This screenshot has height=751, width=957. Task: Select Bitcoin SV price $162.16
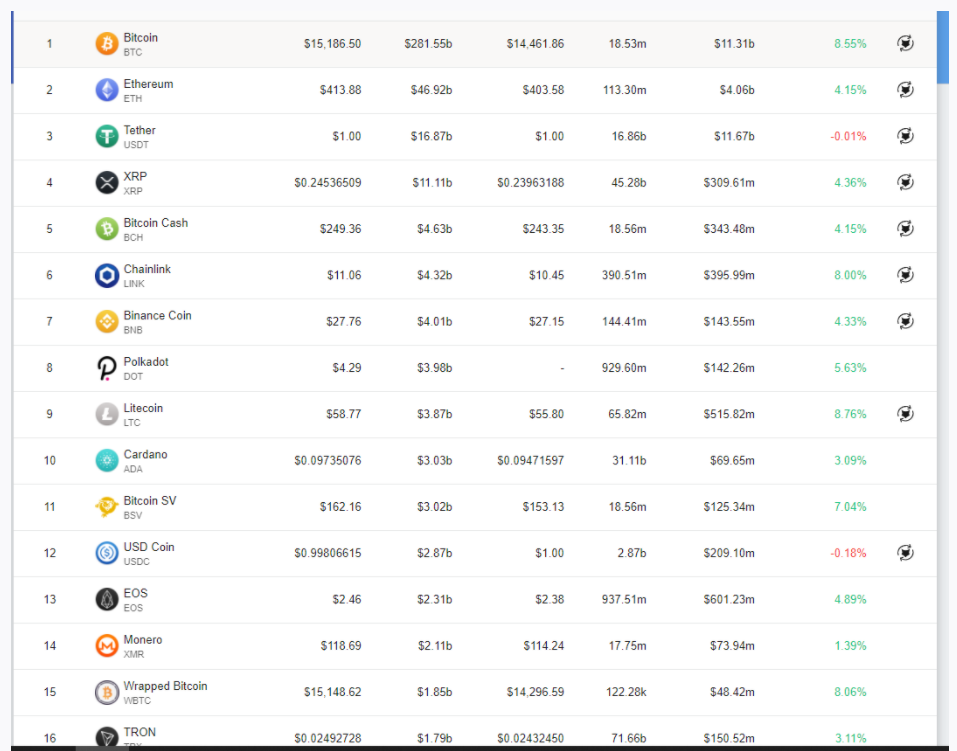(341, 507)
